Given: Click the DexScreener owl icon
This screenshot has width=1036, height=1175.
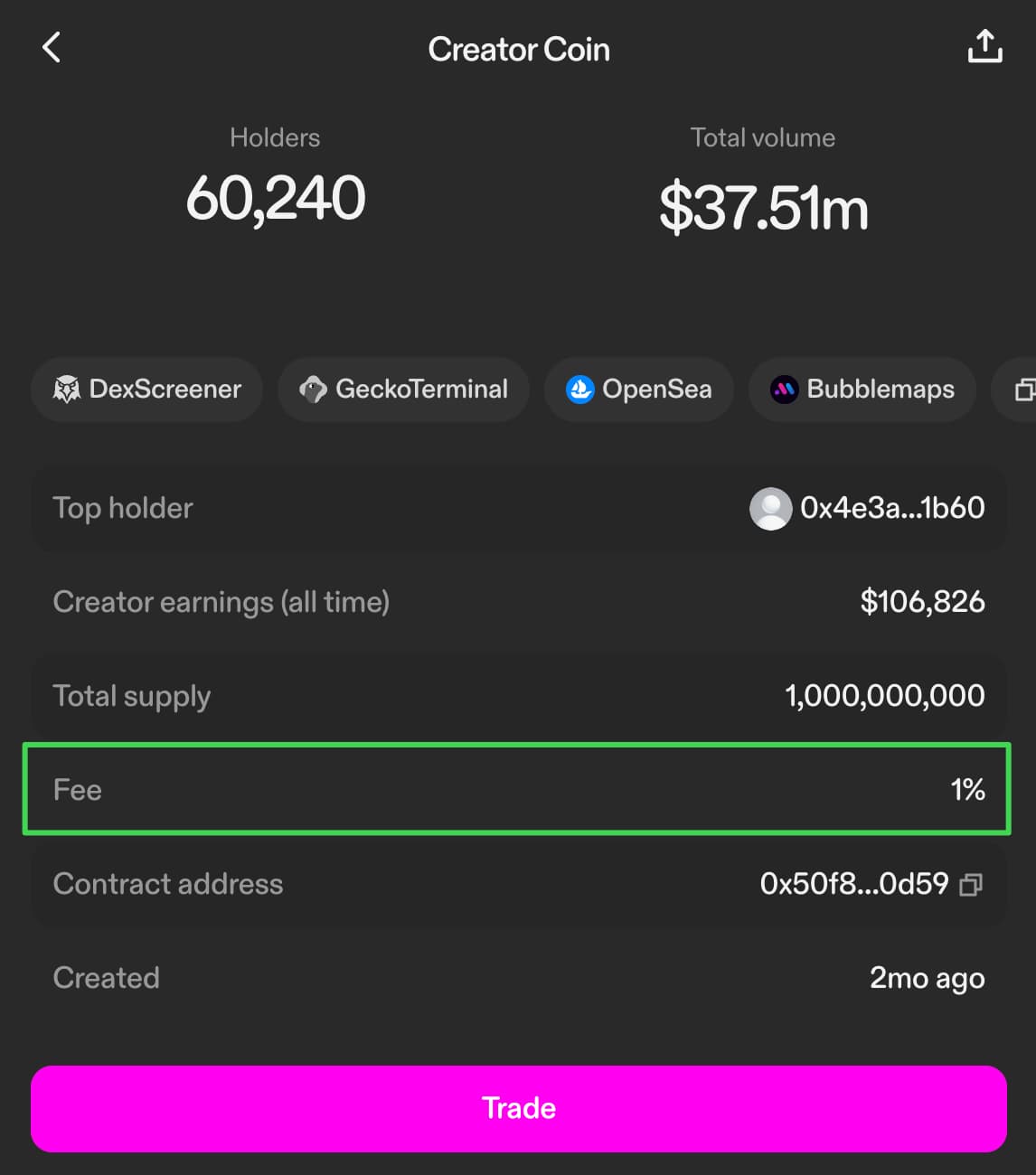Looking at the screenshot, I should [67, 390].
